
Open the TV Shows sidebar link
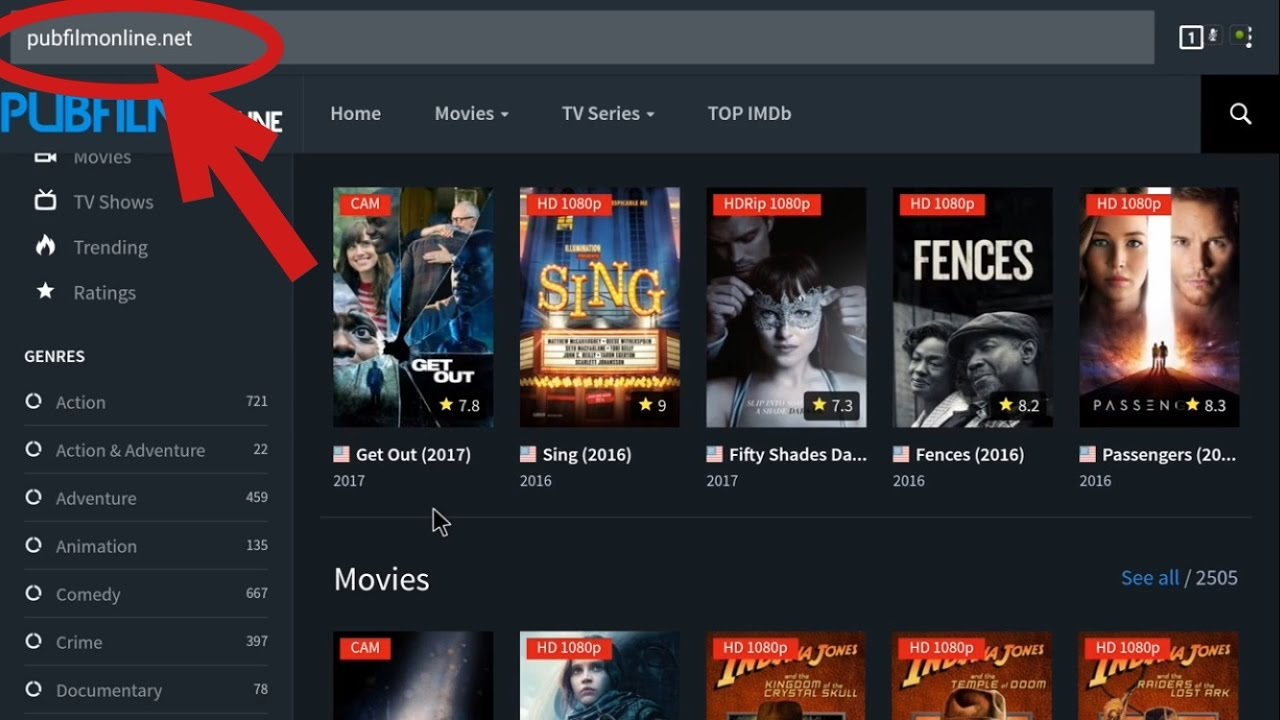[113, 202]
